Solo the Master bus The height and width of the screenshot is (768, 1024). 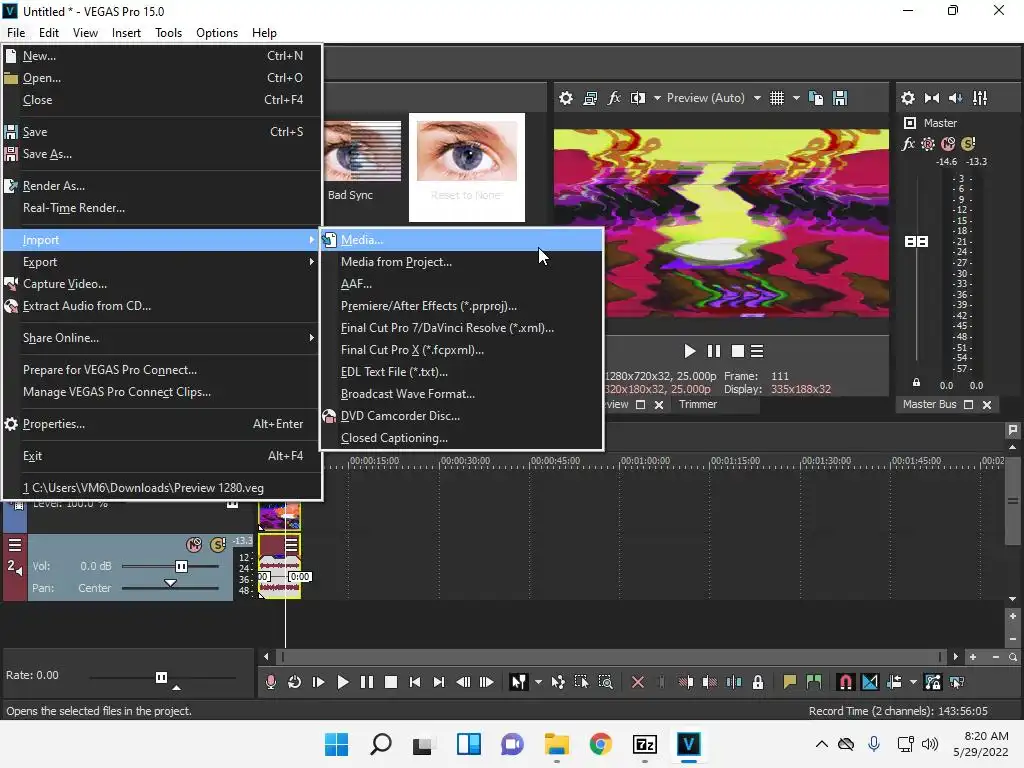(x=968, y=144)
